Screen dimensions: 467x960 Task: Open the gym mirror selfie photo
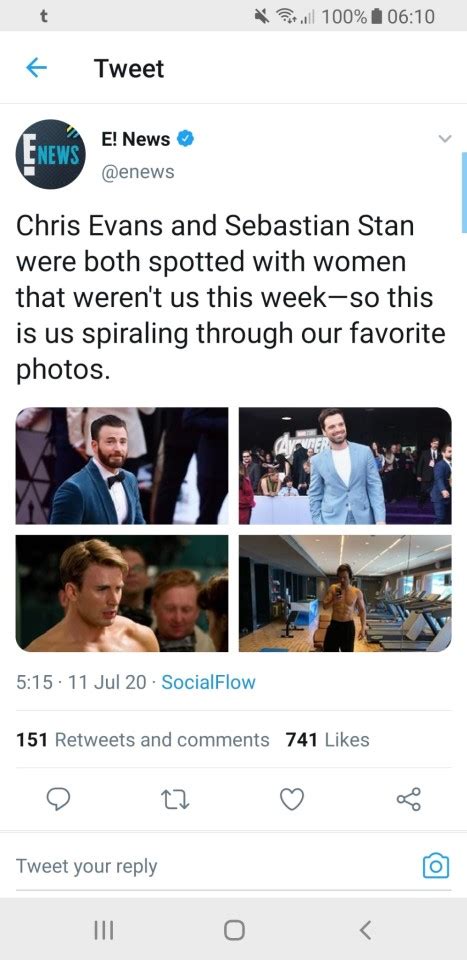point(345,593)
